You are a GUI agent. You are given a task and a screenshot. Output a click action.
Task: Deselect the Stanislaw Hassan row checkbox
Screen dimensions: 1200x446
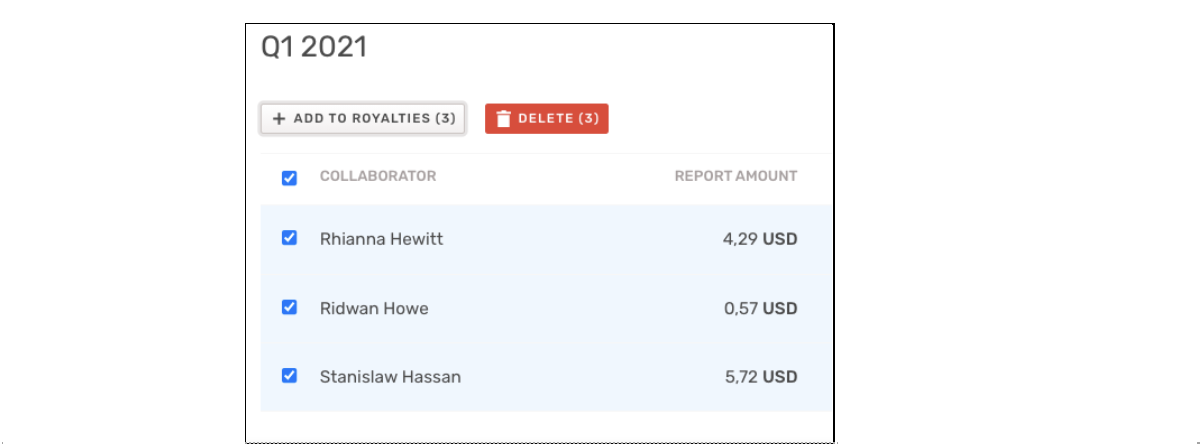tap(289, 376)
